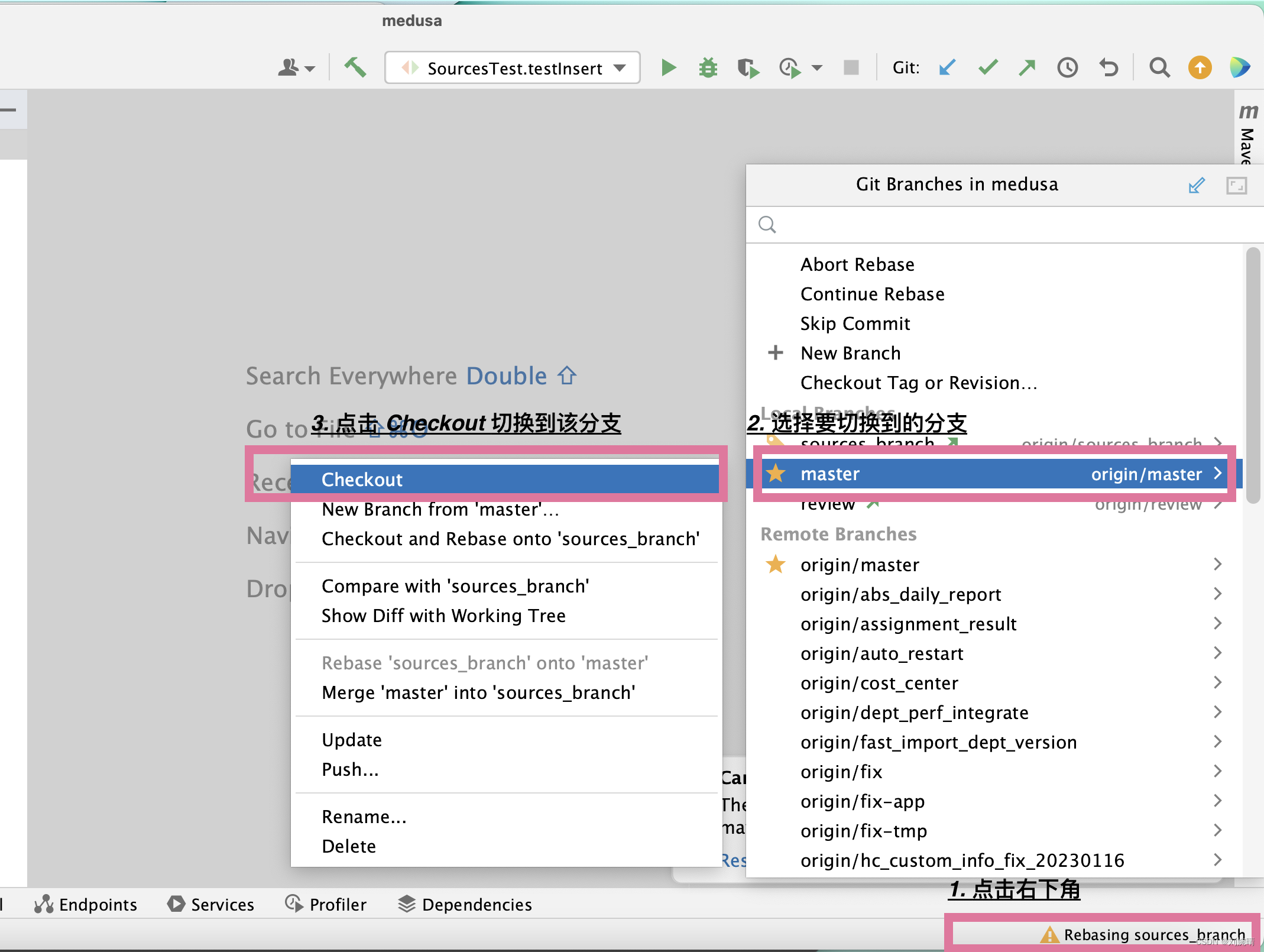
Task: Click the green Run button
Action: coord(668,68)
